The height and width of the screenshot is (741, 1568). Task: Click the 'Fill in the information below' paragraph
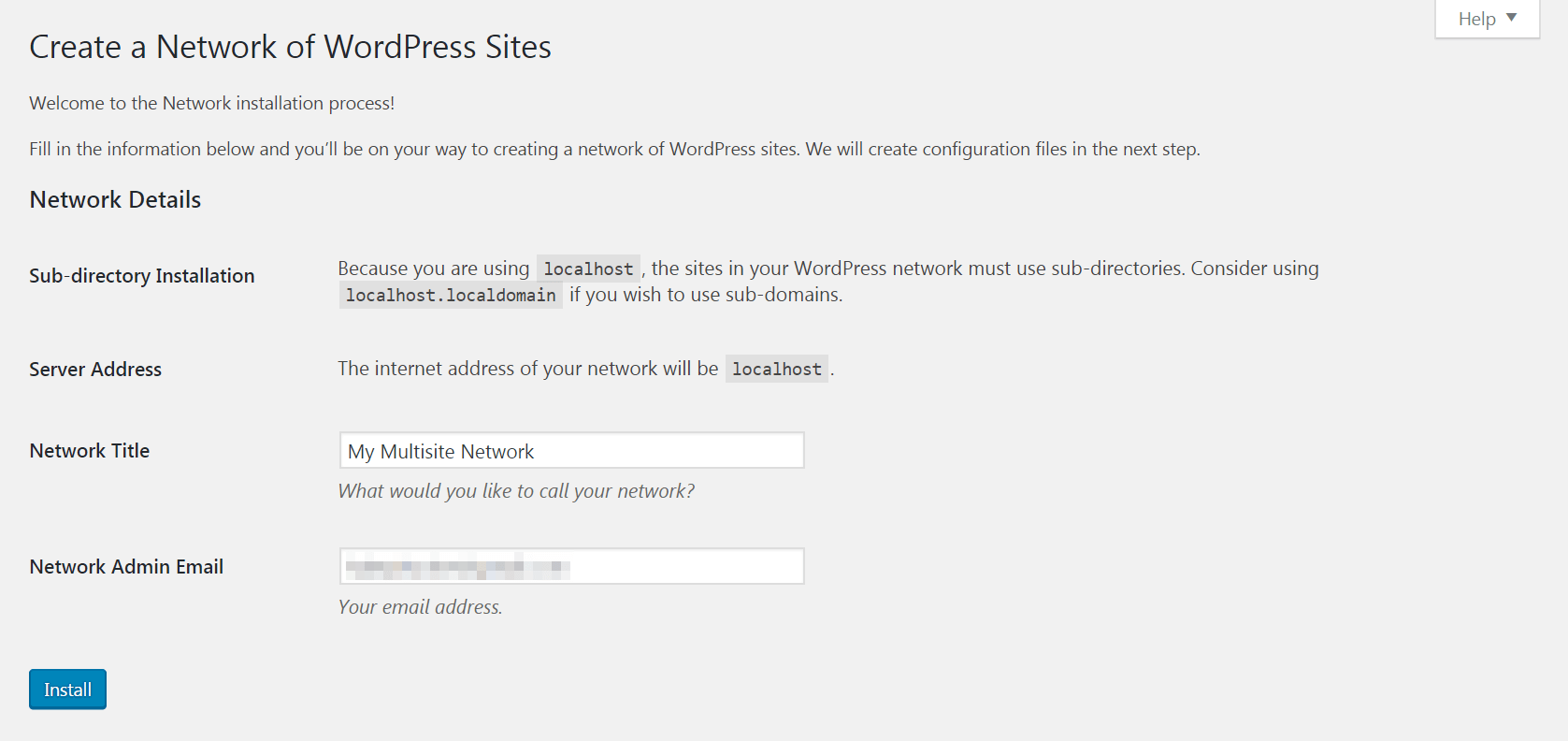[614, 150]
